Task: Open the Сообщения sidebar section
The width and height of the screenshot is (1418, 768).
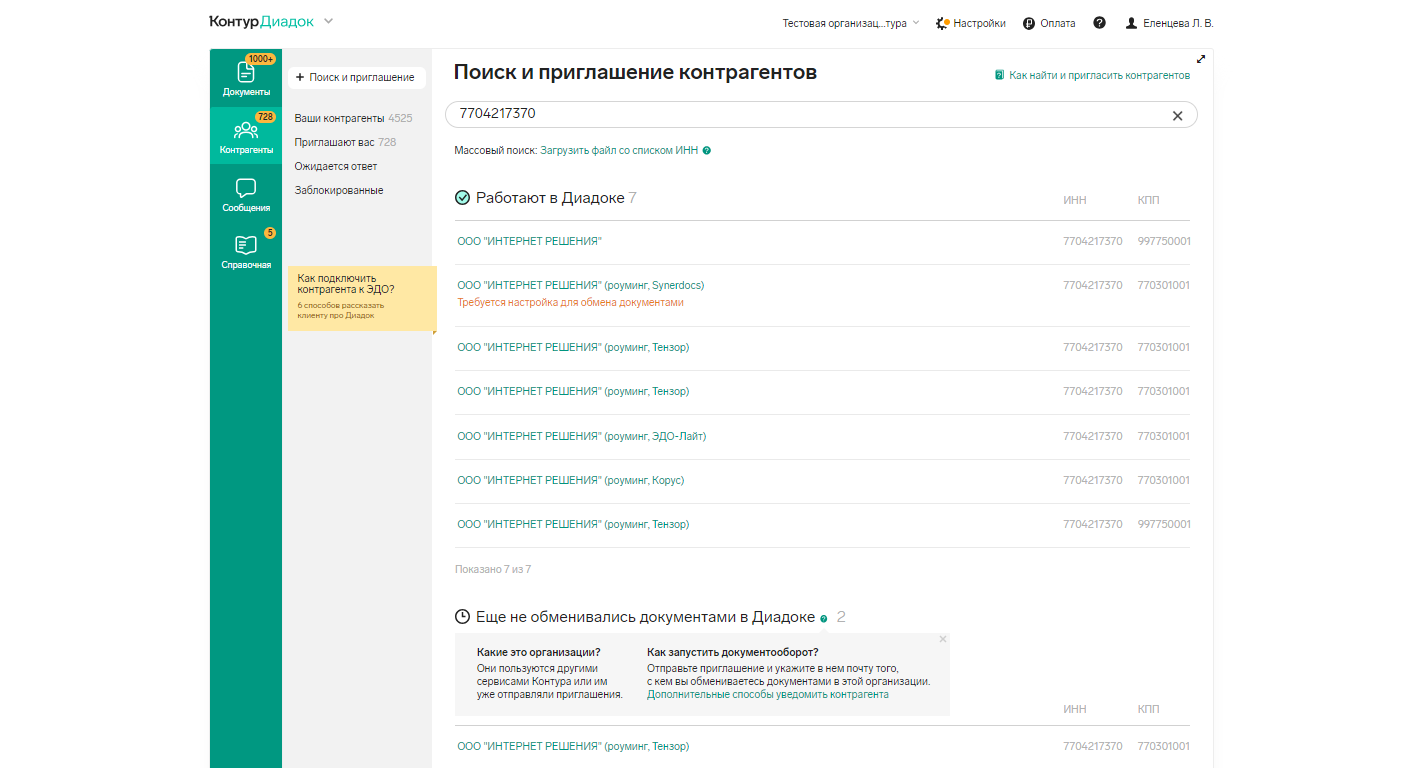Action: click(x=246, y=194)
